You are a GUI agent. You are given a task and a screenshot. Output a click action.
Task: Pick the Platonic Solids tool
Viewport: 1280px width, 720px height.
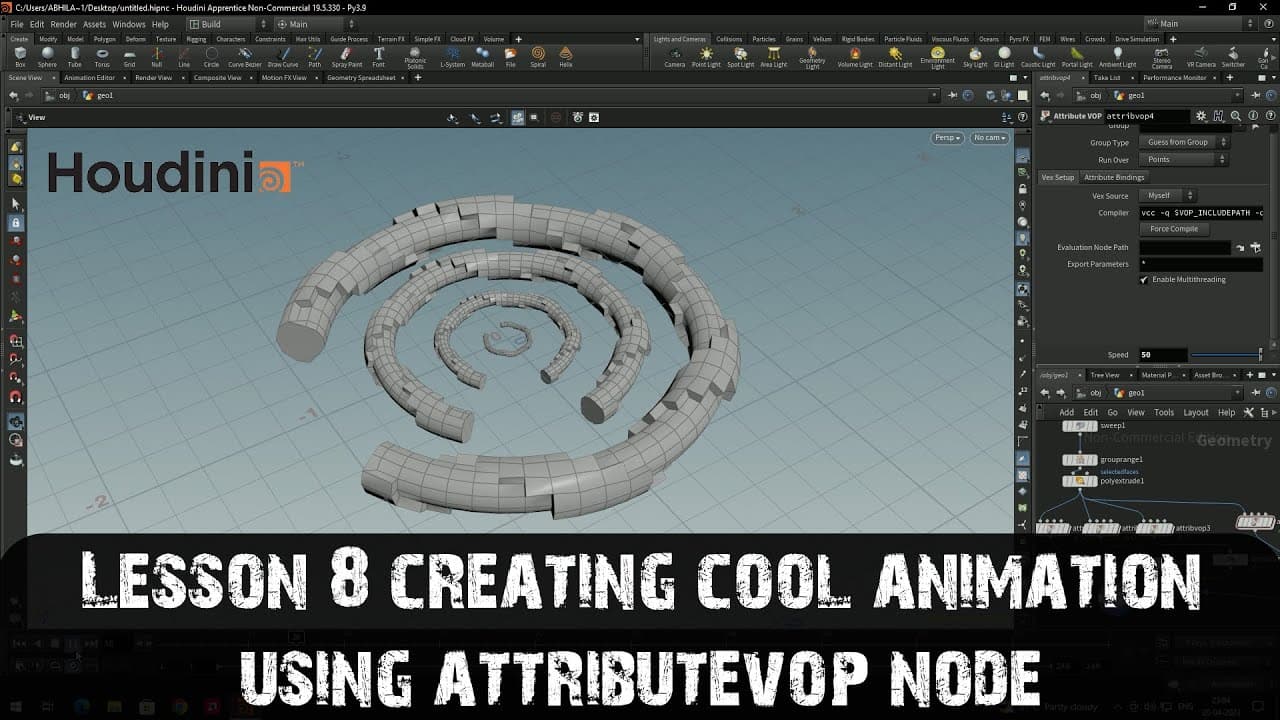tap(415, 58)
